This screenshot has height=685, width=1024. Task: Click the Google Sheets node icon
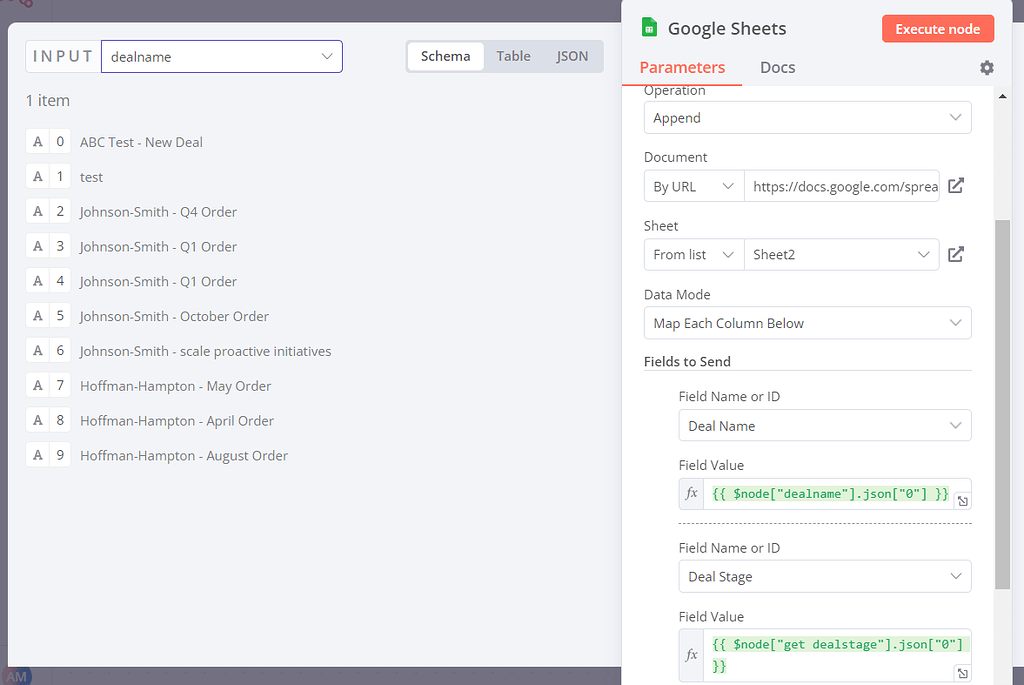coord(649,28)
